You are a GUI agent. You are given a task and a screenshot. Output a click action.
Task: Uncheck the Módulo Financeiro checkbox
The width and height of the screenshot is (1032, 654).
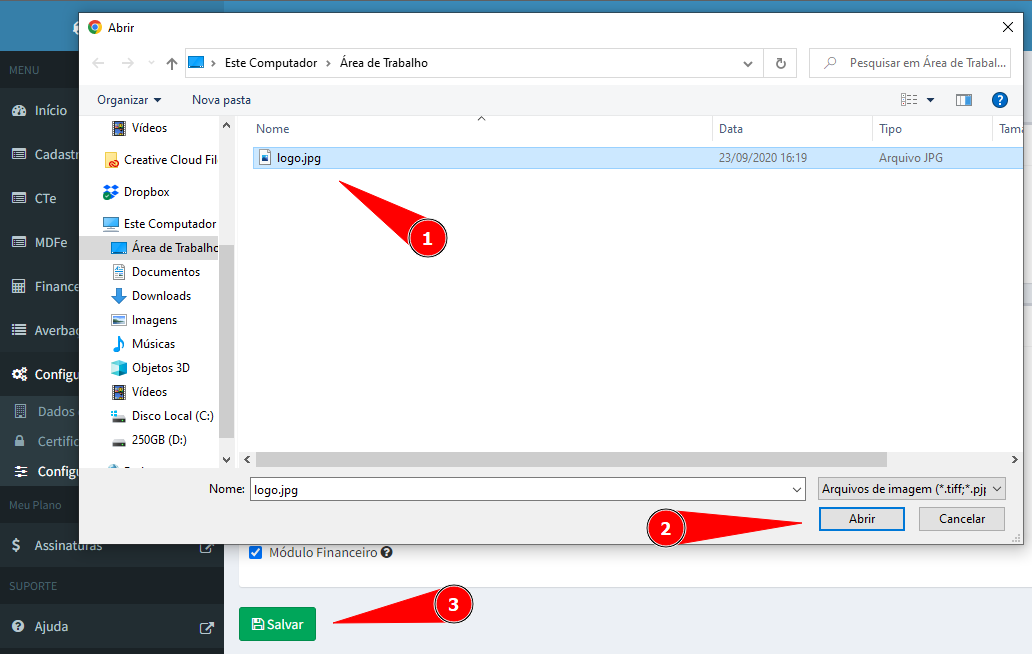click(255, 552)
